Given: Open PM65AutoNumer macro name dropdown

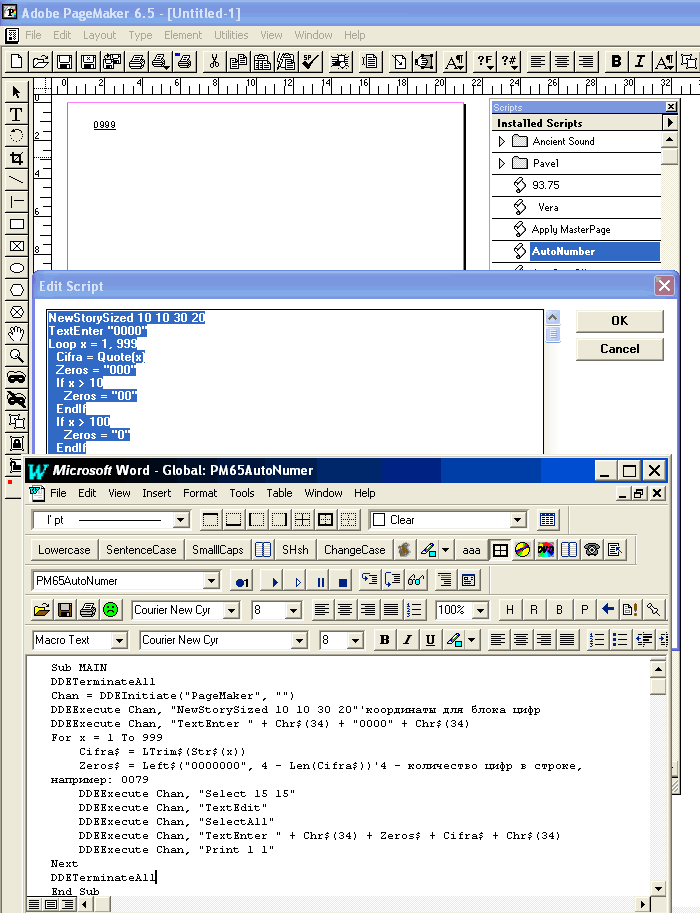Looking at the screenshot, I should (x=211, y=581).
